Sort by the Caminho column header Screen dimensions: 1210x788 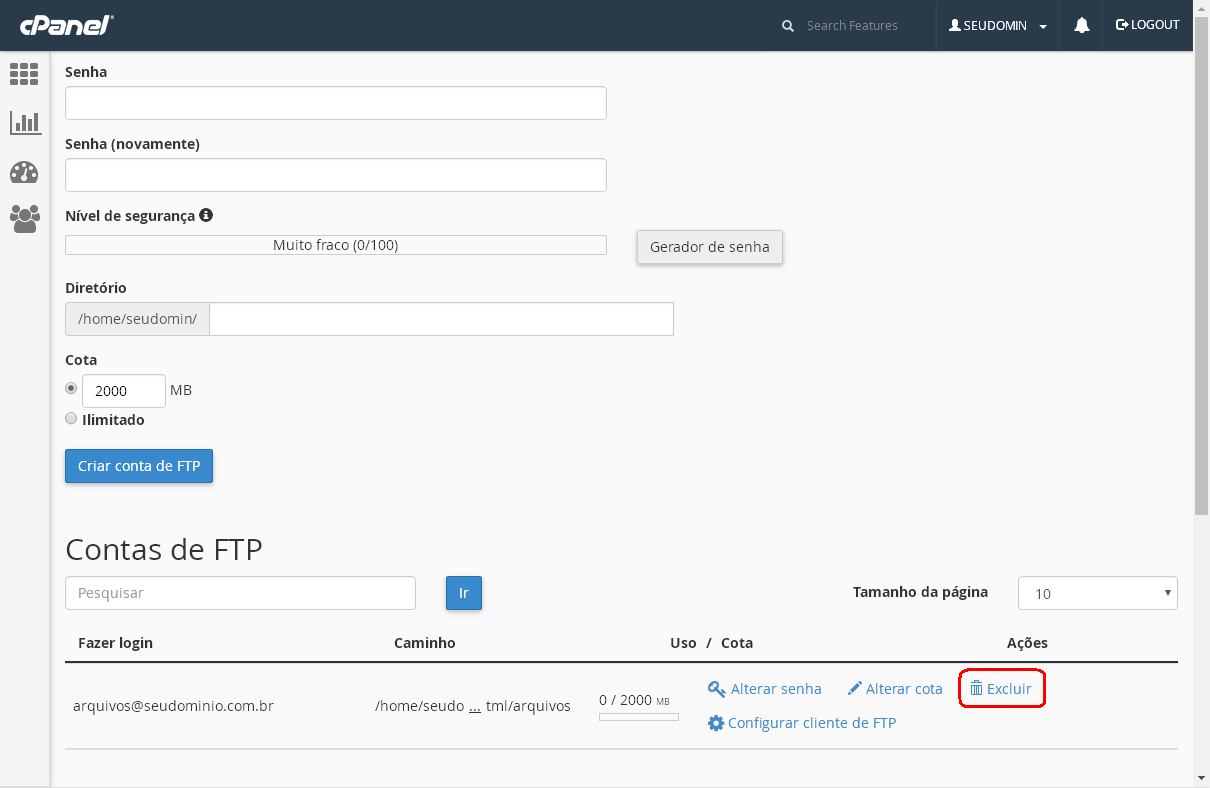[424, 643]
